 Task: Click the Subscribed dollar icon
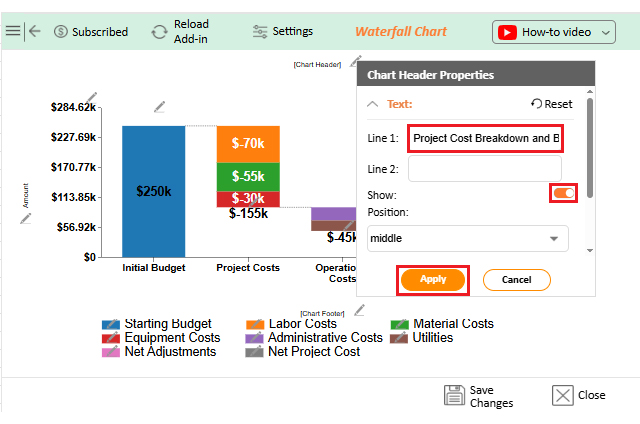61,32
